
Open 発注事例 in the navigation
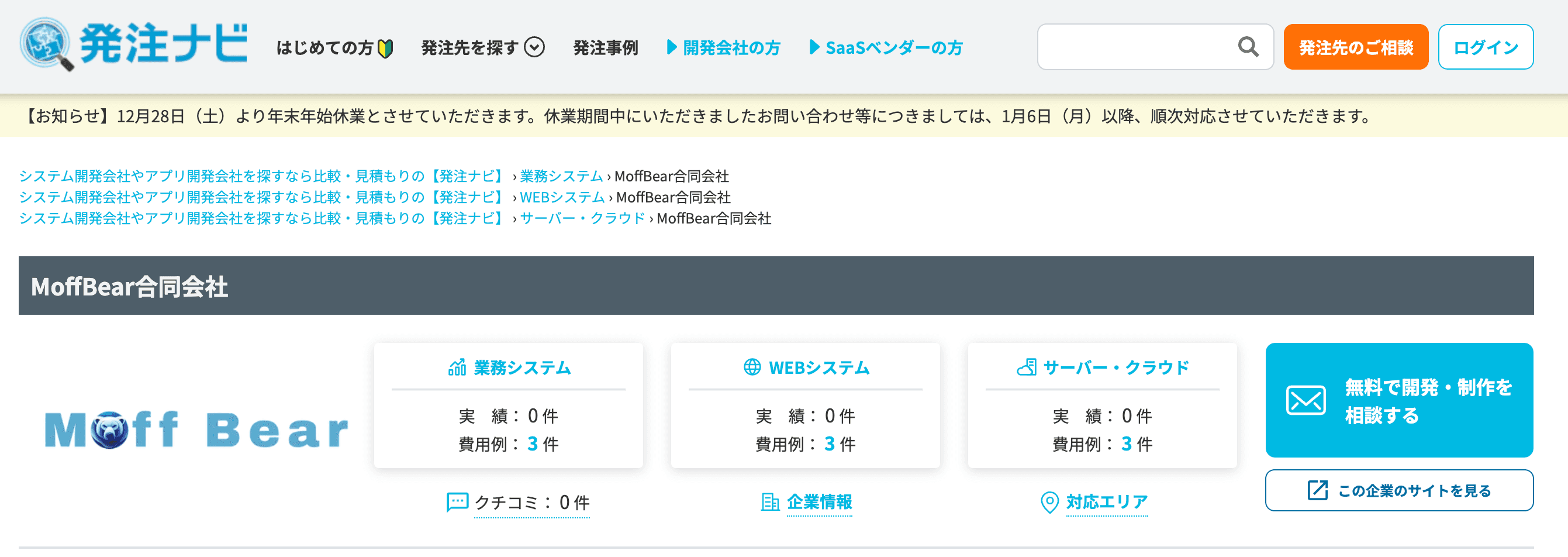click(x=605, y=47)
